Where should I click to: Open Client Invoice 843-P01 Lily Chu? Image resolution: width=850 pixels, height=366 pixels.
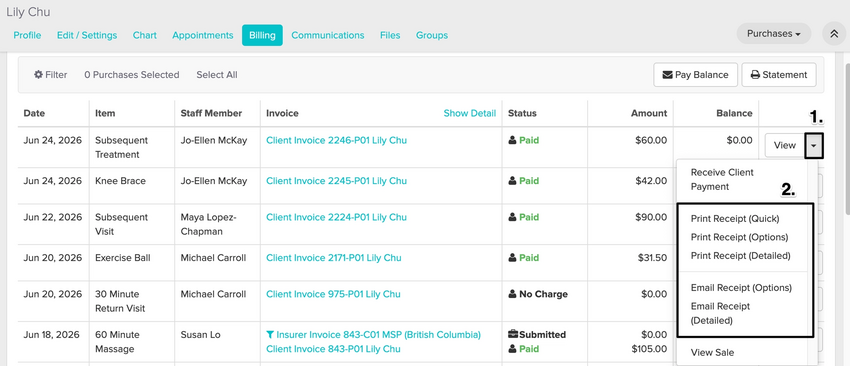coord(333,349)
